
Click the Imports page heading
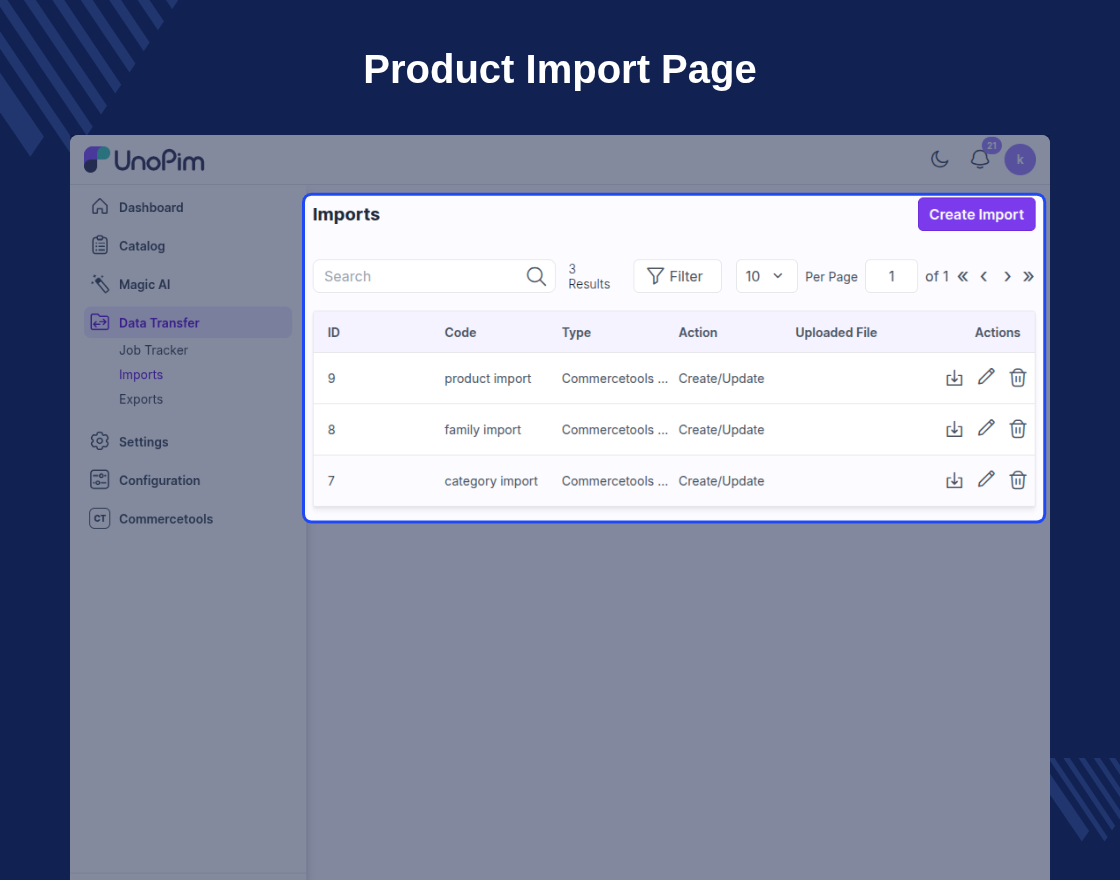pyautogui.click(x=346, y=214)
